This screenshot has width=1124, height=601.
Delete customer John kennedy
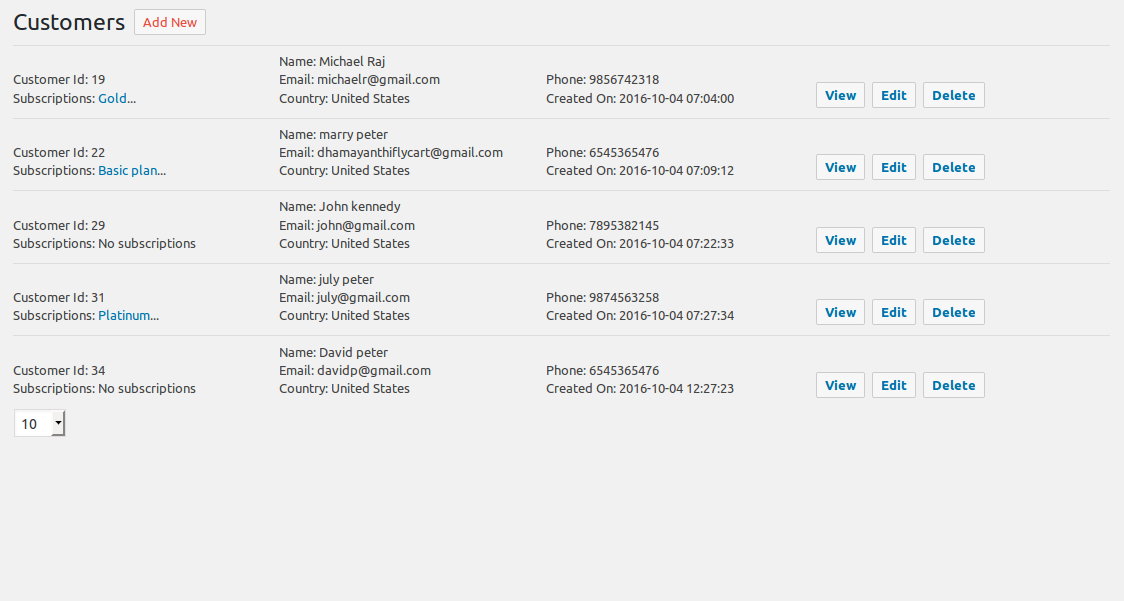click(x=953, y=240)
